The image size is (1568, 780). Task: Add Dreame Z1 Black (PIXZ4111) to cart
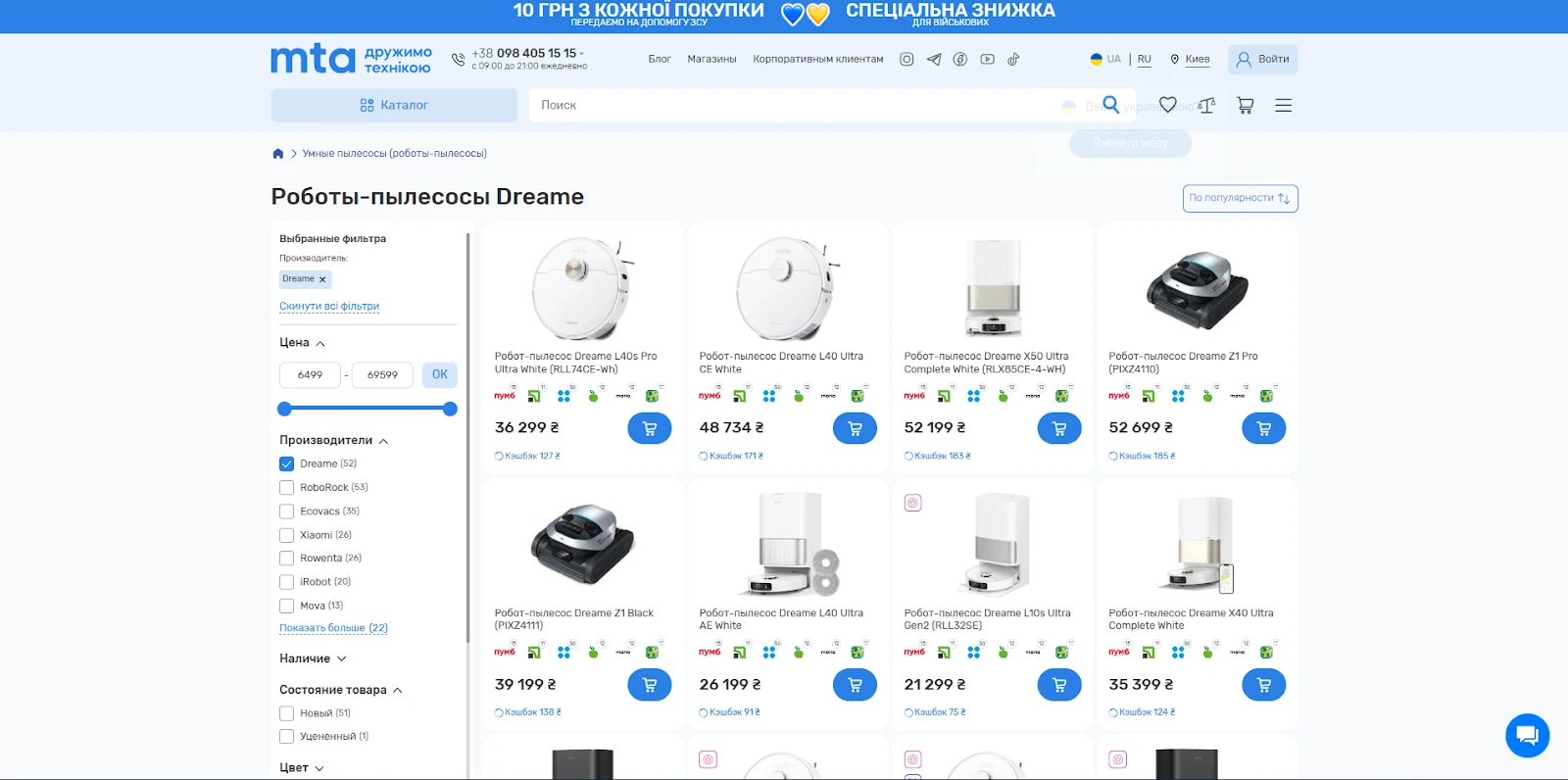(650, 684)
